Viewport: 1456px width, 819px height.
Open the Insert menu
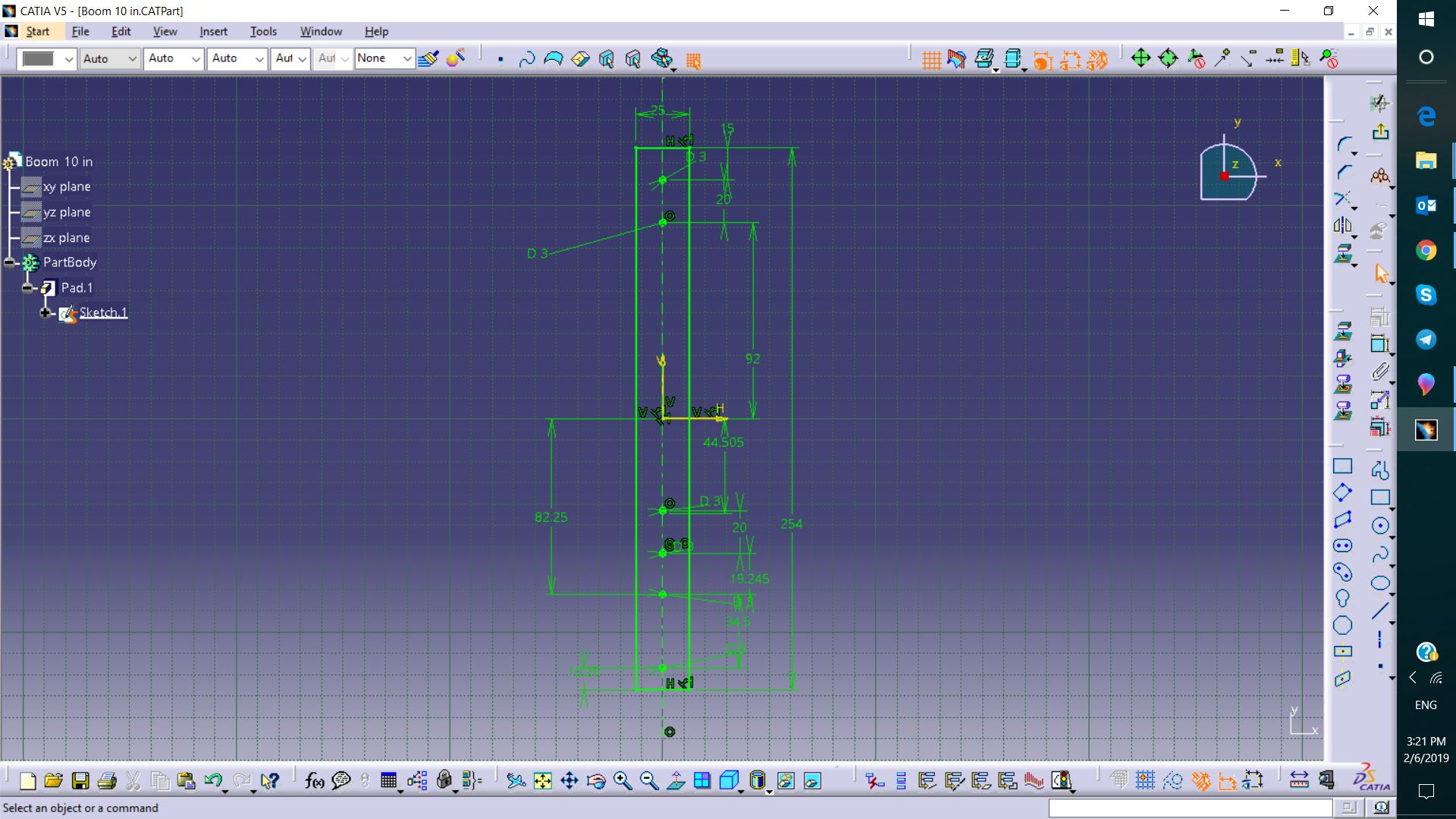click(x=213, y=31)
